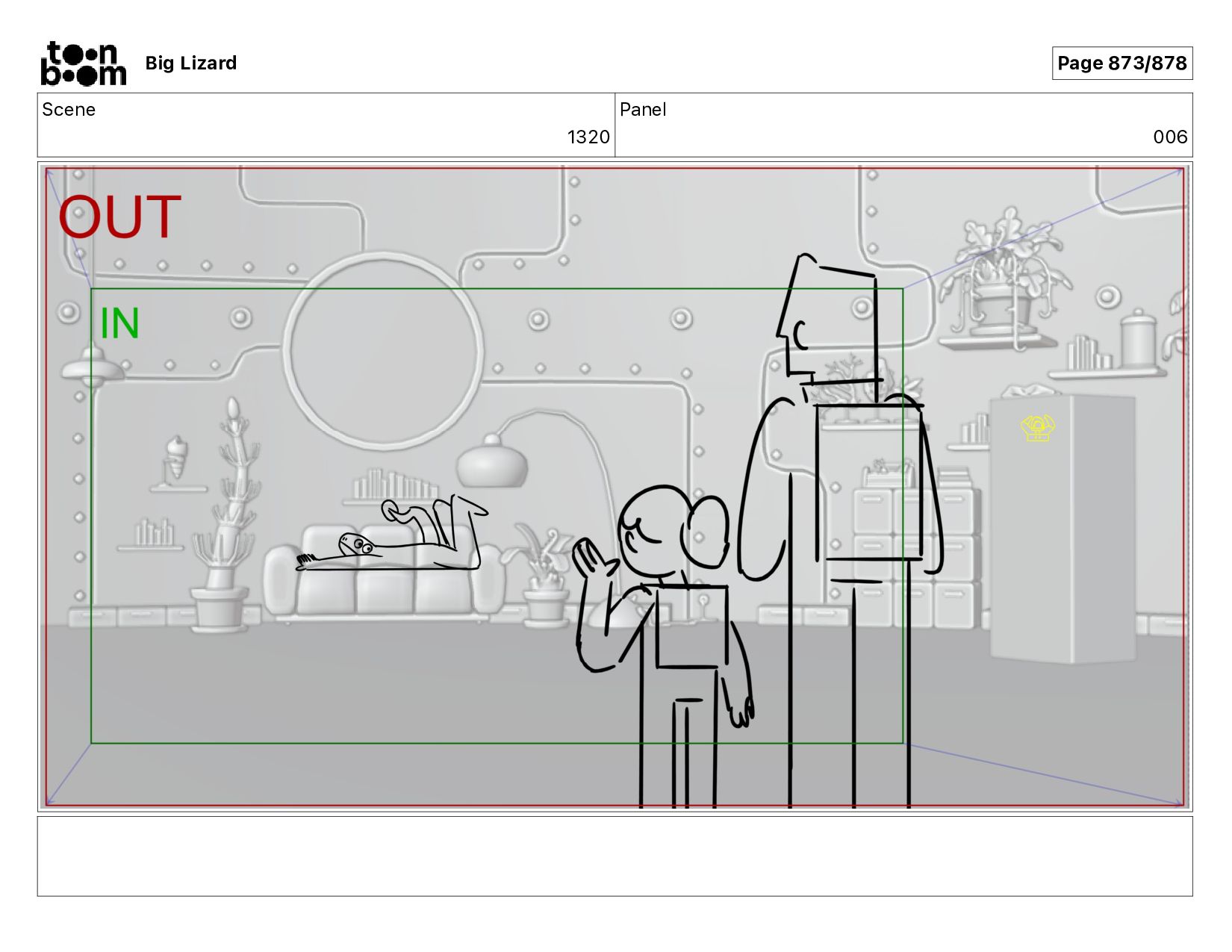Click the waving hand of the short character
This screenshot has height=952, width=1232.
(594, 558)
